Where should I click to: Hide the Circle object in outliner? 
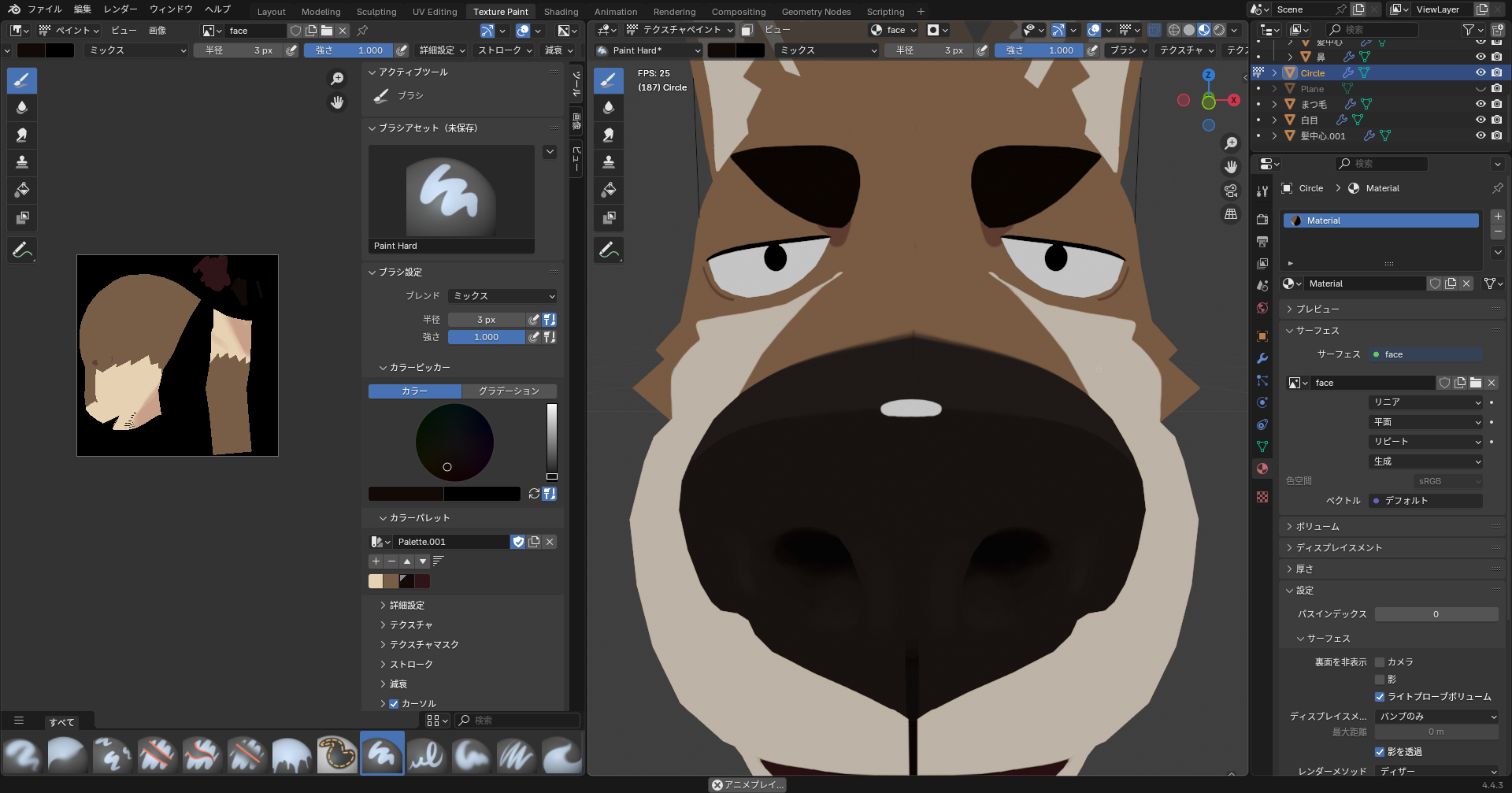(1480, 72)
